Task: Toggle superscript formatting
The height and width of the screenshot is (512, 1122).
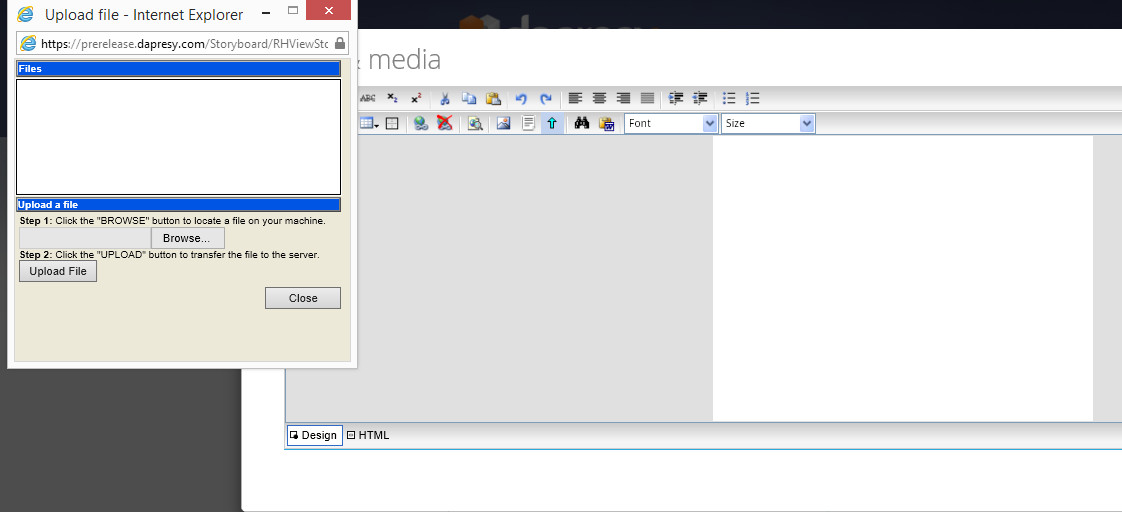Action: 416,98
